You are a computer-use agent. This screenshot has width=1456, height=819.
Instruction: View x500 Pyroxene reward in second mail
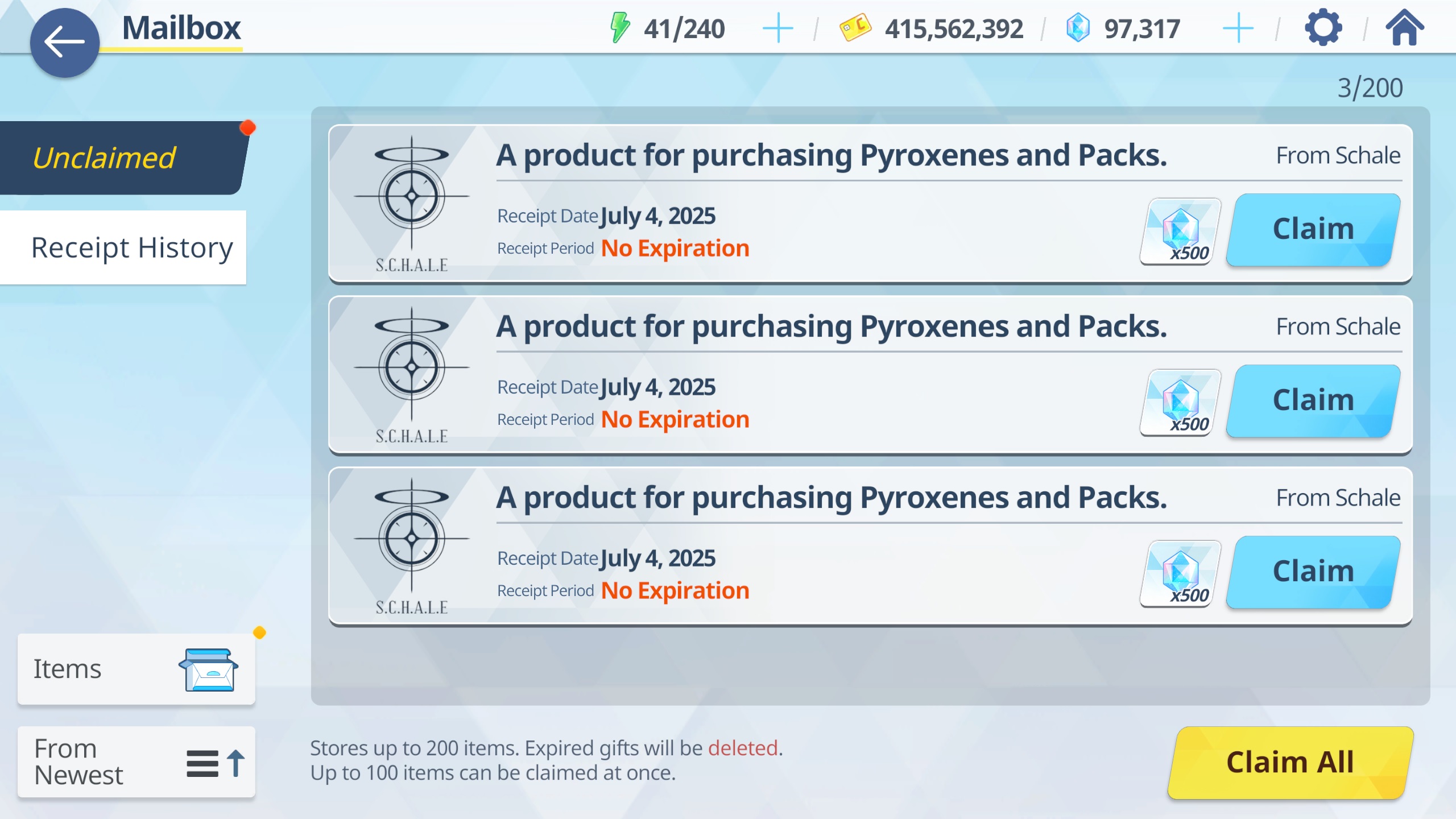[1181, 402]
